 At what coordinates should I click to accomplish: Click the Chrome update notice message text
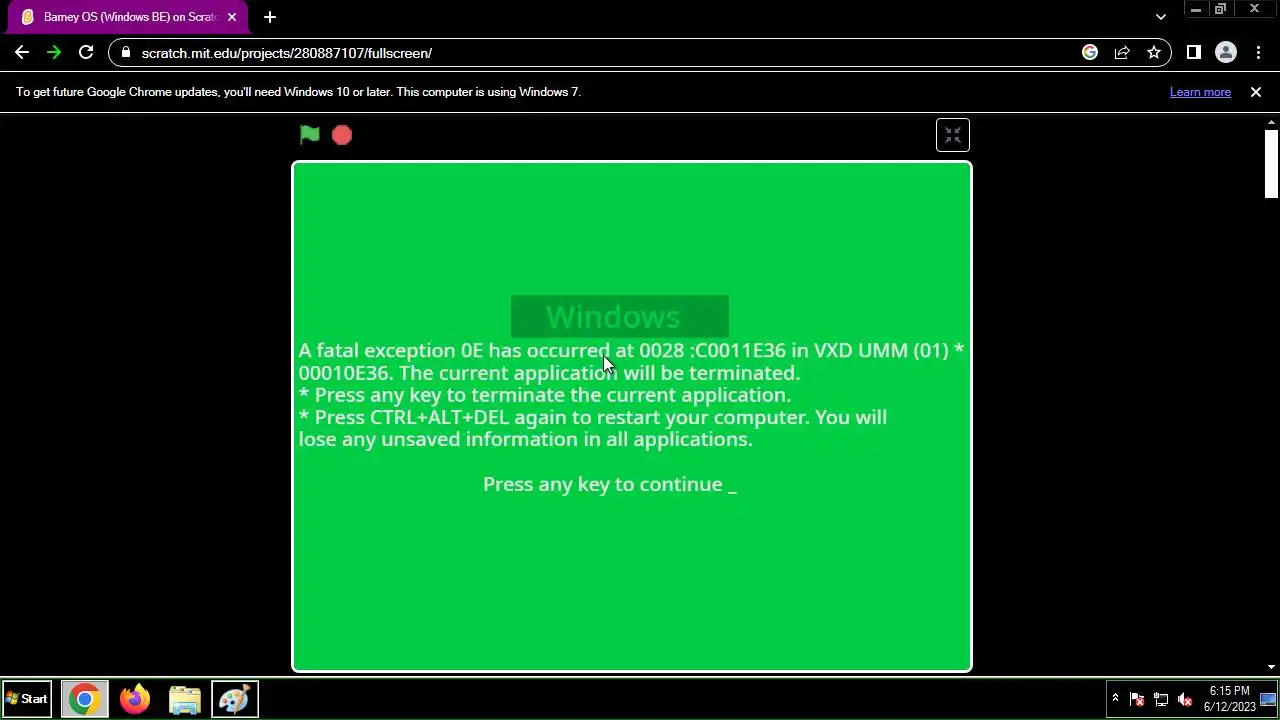point(298,92)
